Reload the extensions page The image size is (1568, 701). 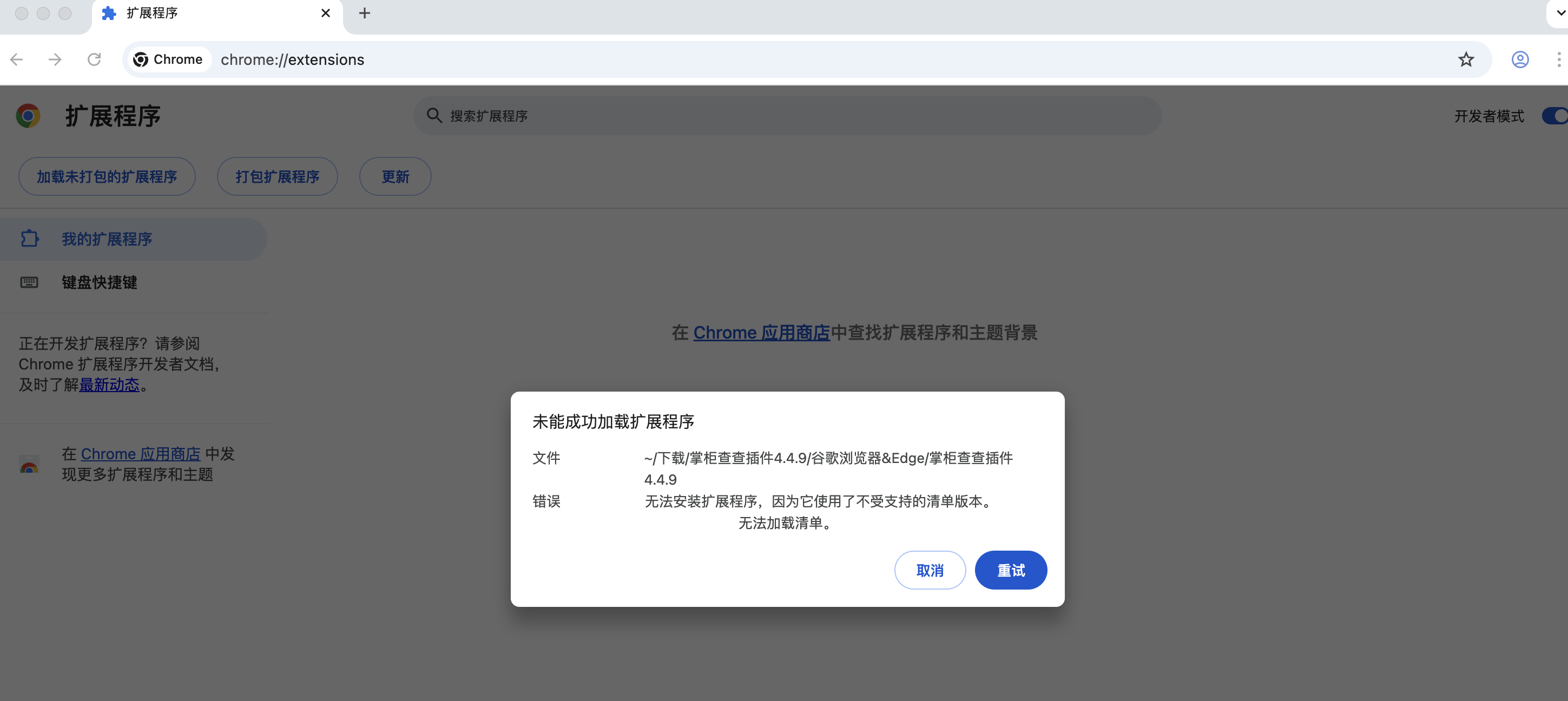tap(95, 59)
